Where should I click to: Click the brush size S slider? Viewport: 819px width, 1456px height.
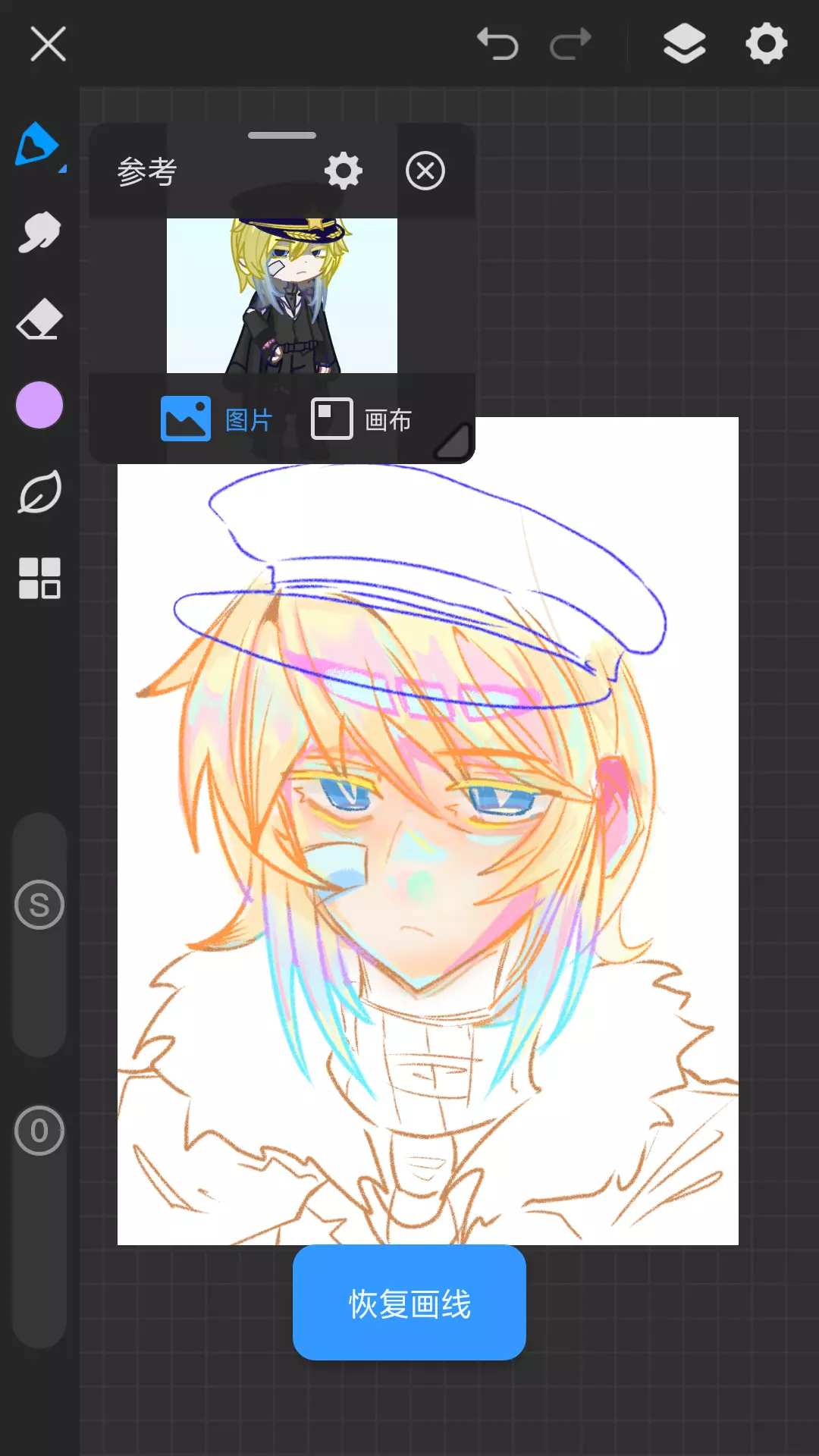tap(39, 905)
